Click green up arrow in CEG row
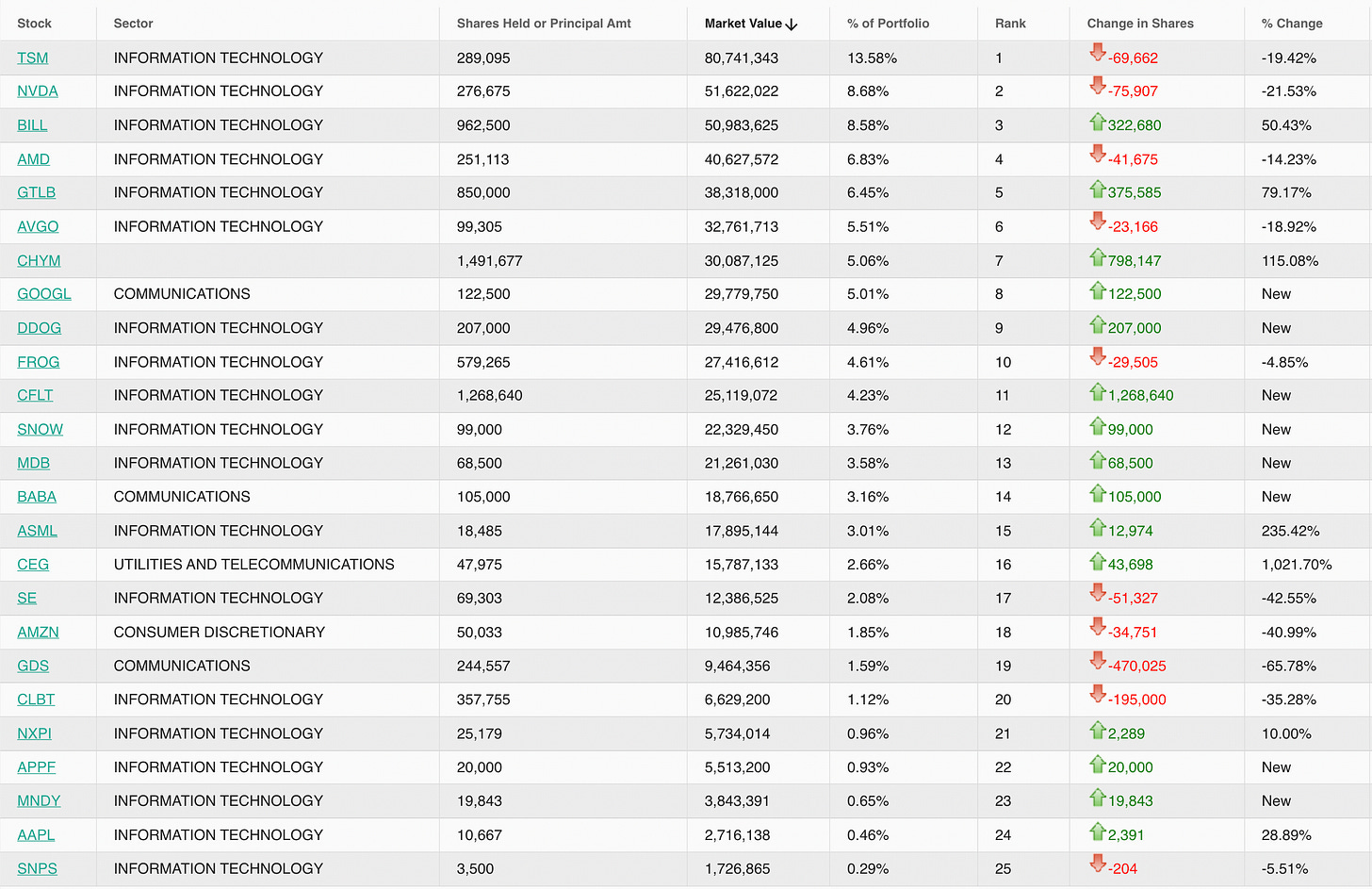Image resolution: width=1372 pixels, height=889 pixels. (x=1097, y=562)
